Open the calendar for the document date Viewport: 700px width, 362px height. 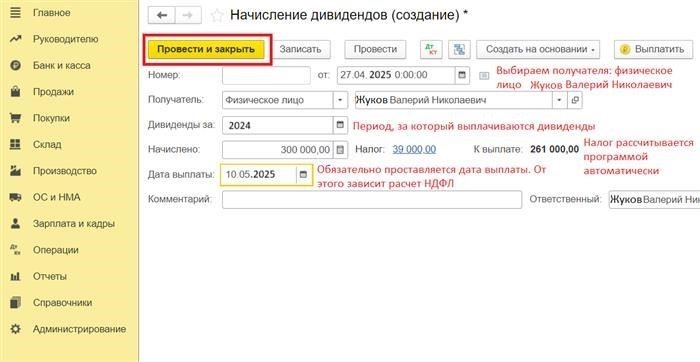462,75
